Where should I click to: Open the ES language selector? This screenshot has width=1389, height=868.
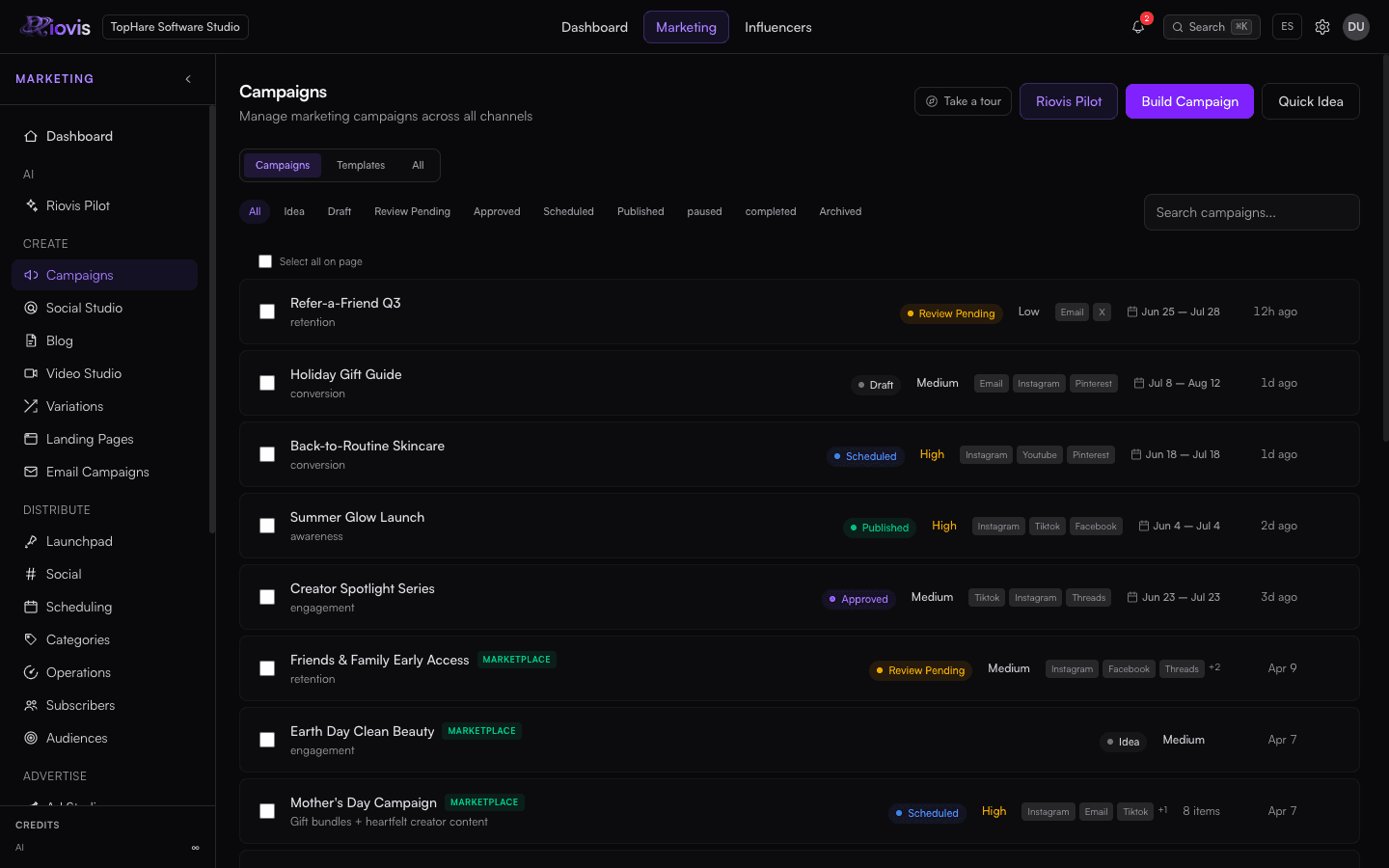tap(1287, 27)
